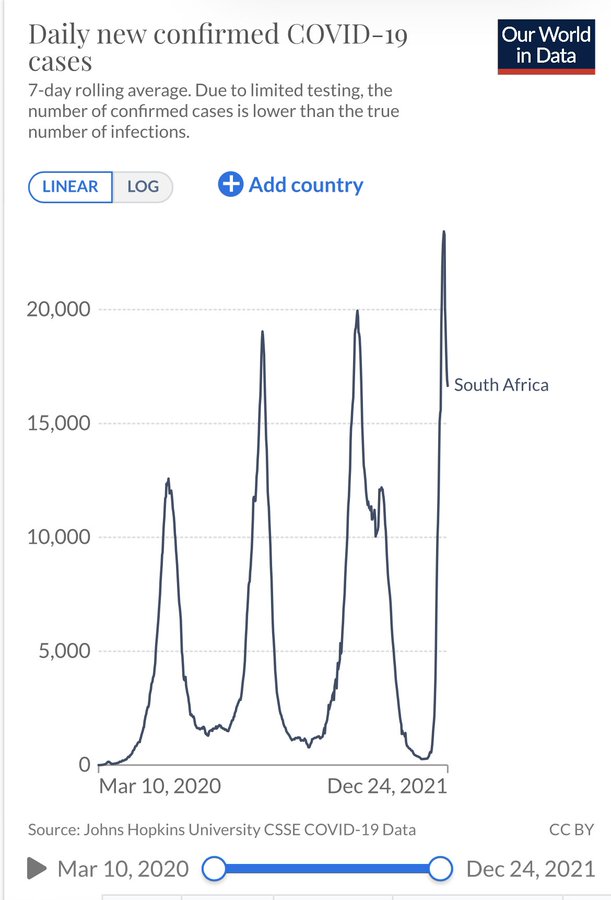Click the Dec 24, 2021 x-axis label
The height and width of the screenshot is (900, 611).
[387, 786]
